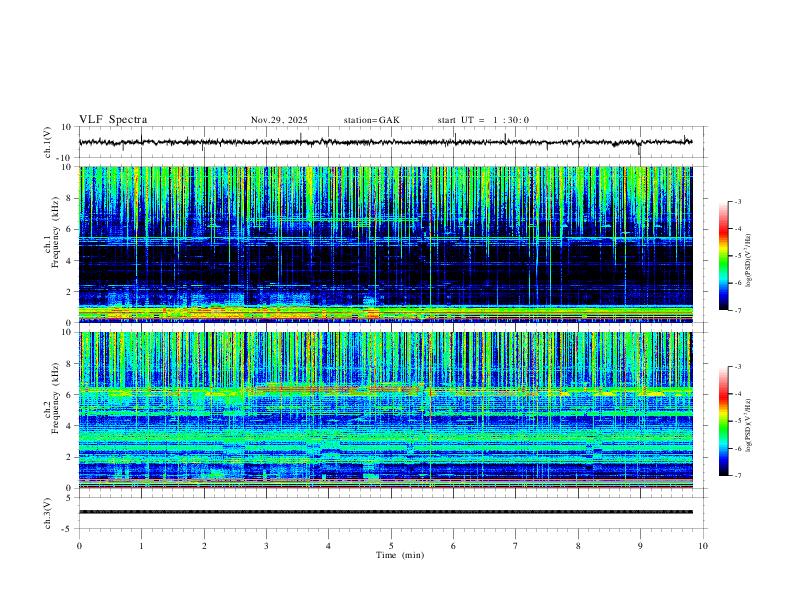
Task: Click the log(PSD) label beside ch.1 color bar
Action: 749,260
